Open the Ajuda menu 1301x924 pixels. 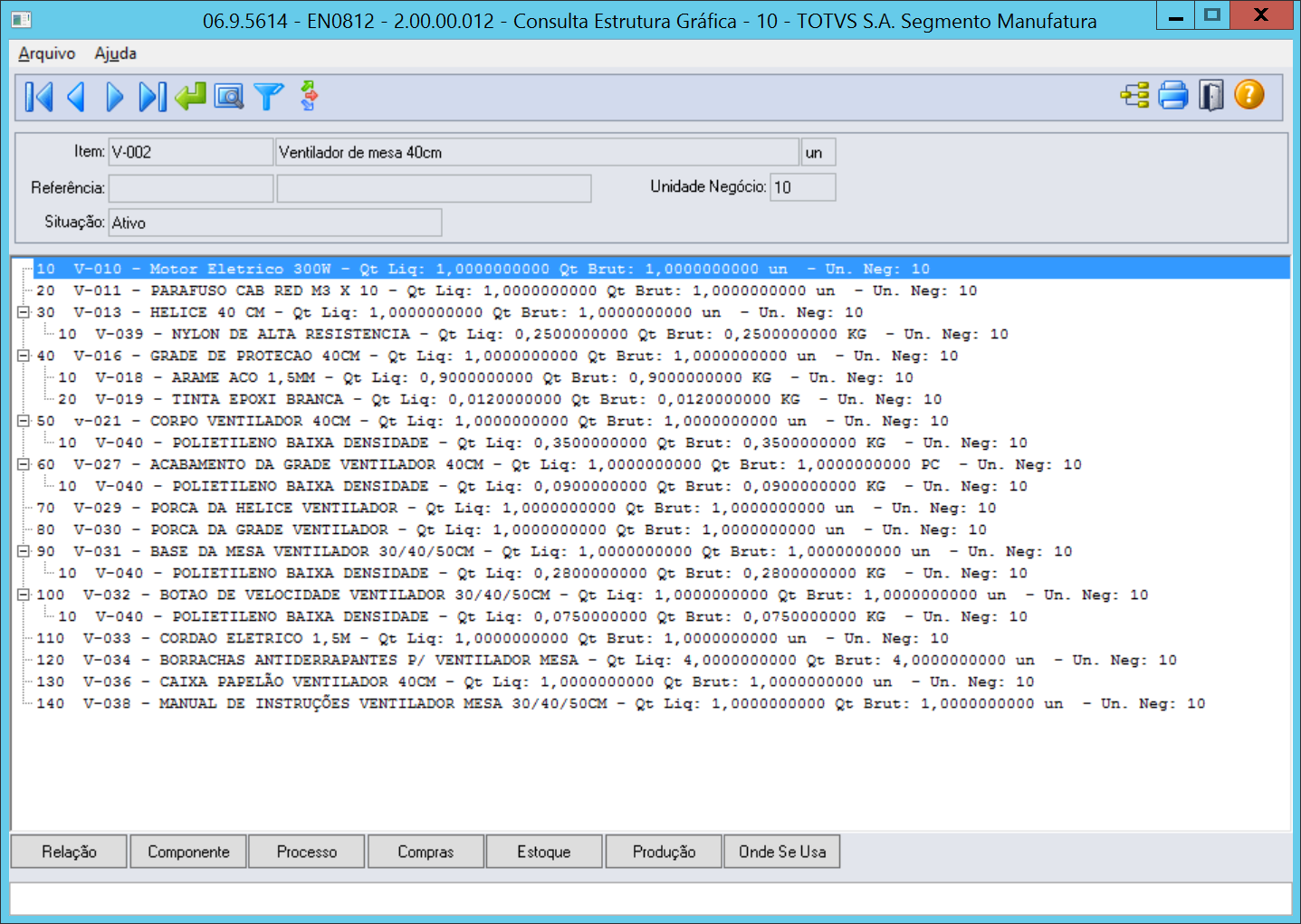click(116, 53)
